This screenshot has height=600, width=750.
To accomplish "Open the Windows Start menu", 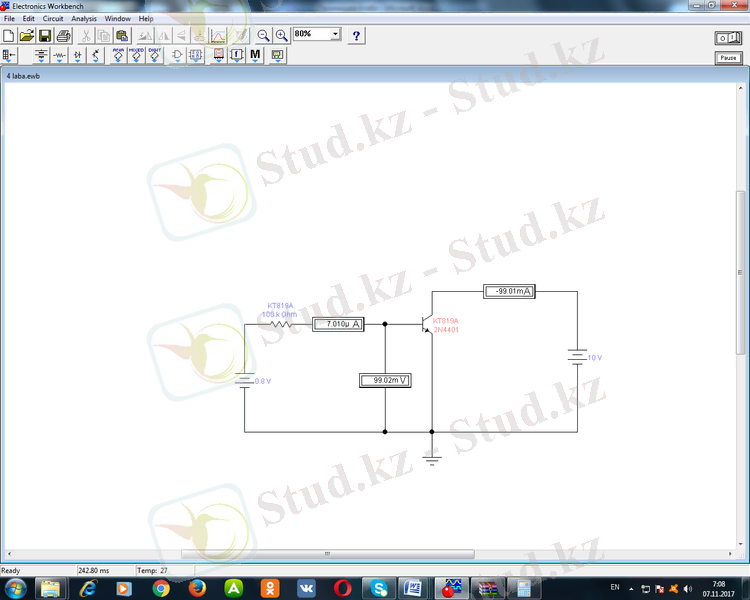I will 15,588.
